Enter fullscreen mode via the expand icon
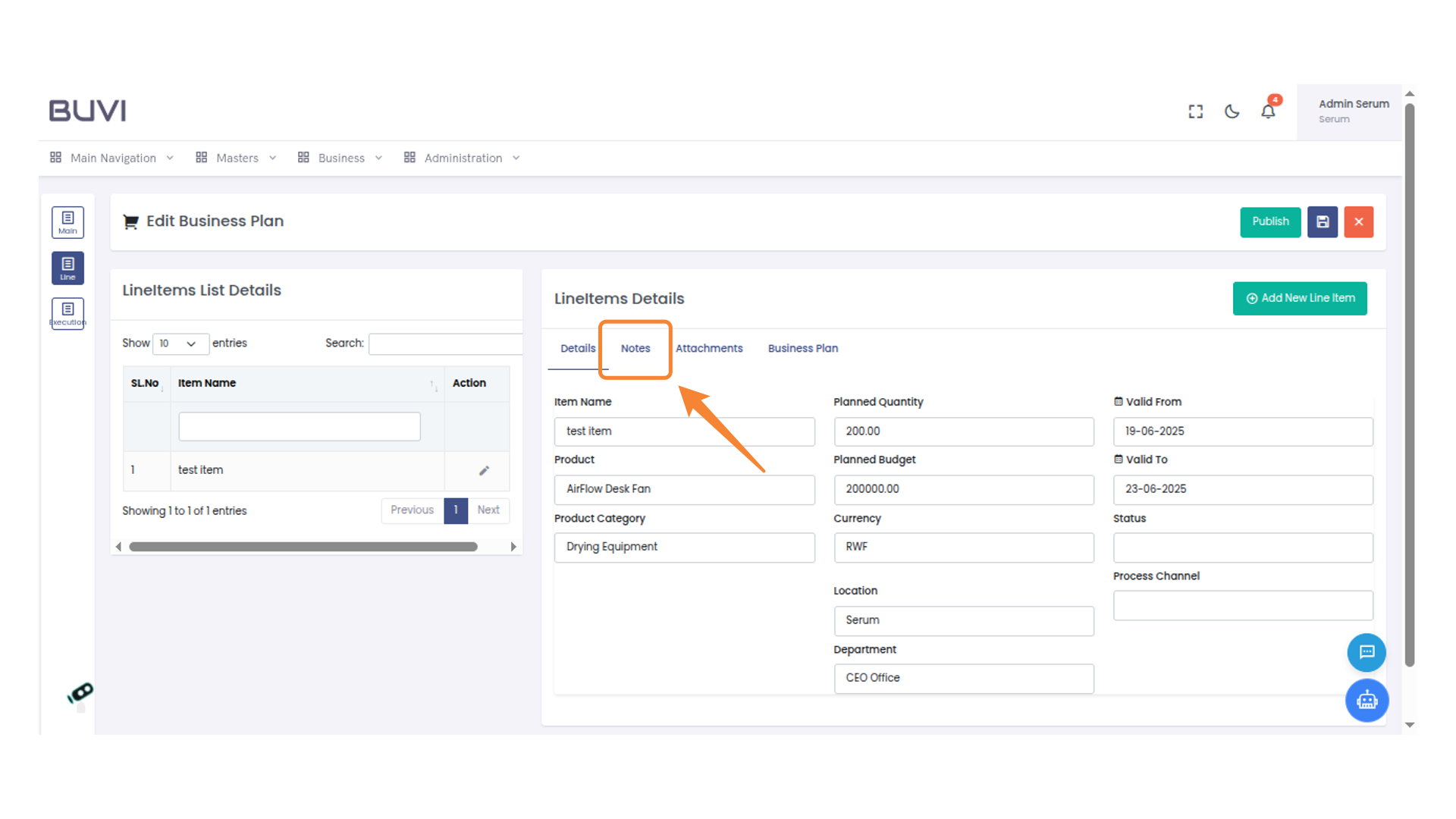 point(1195,111)
